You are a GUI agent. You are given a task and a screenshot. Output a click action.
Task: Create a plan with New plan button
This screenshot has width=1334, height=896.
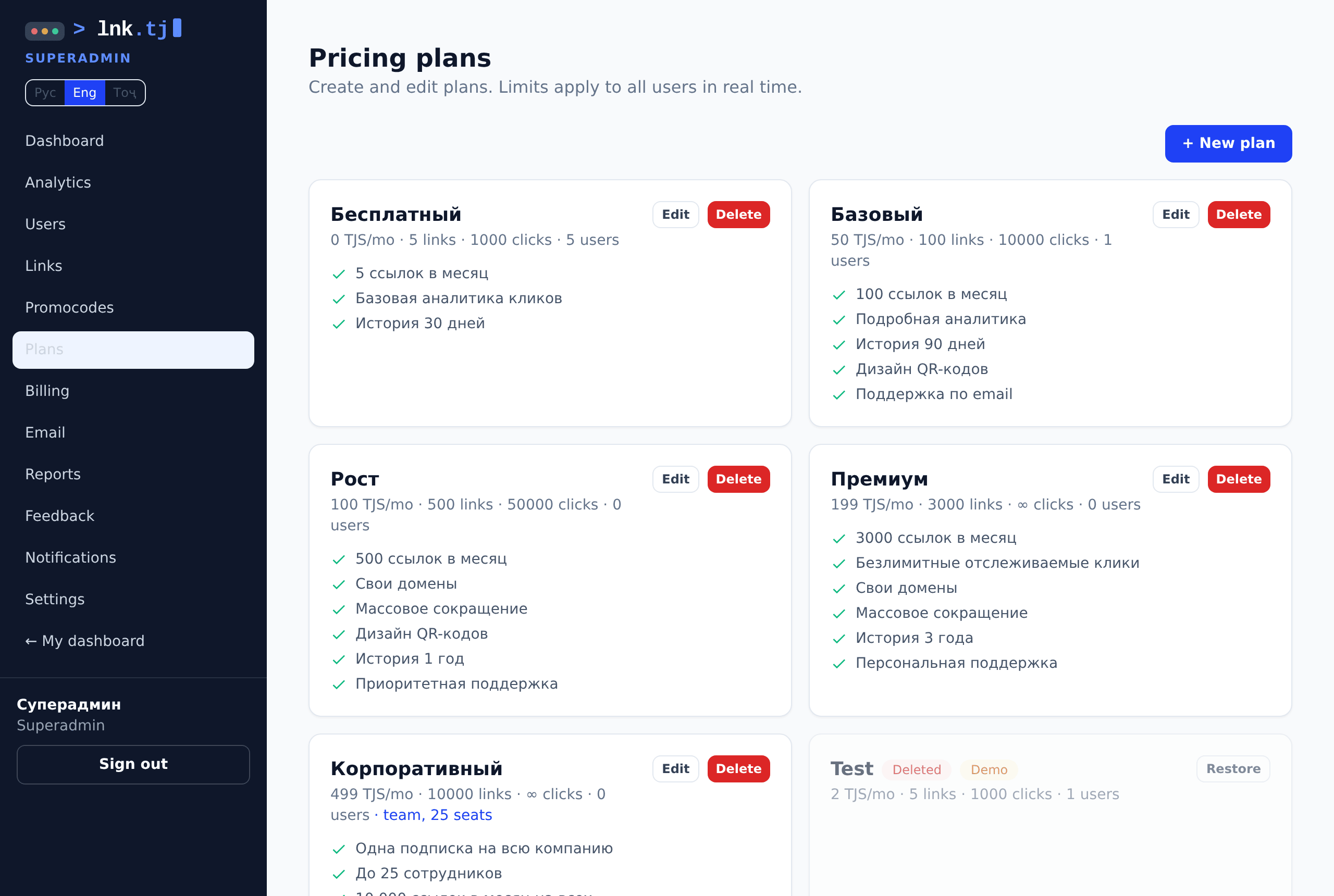(x=1228, y=144)
